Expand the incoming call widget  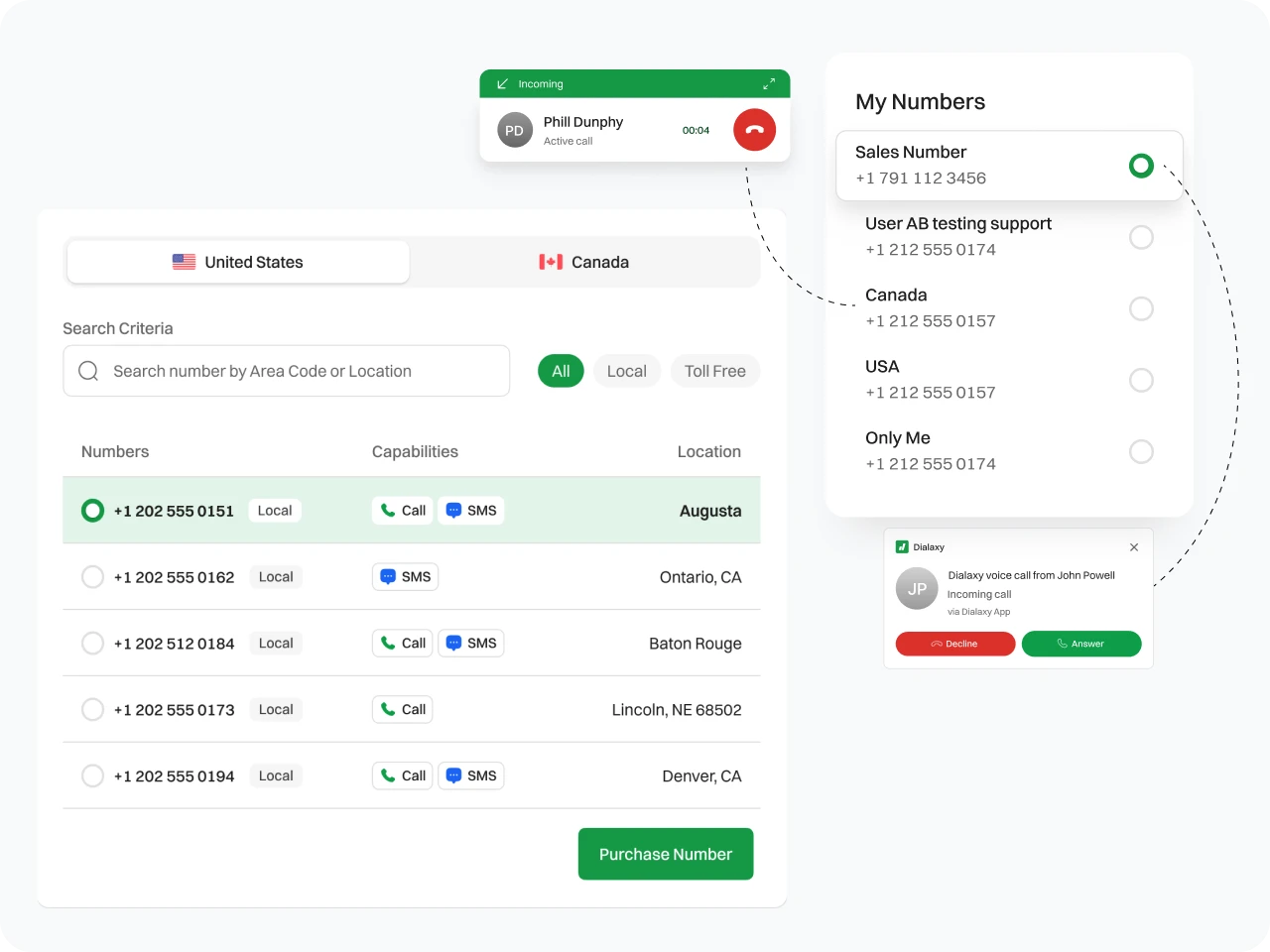coord(769,84)
